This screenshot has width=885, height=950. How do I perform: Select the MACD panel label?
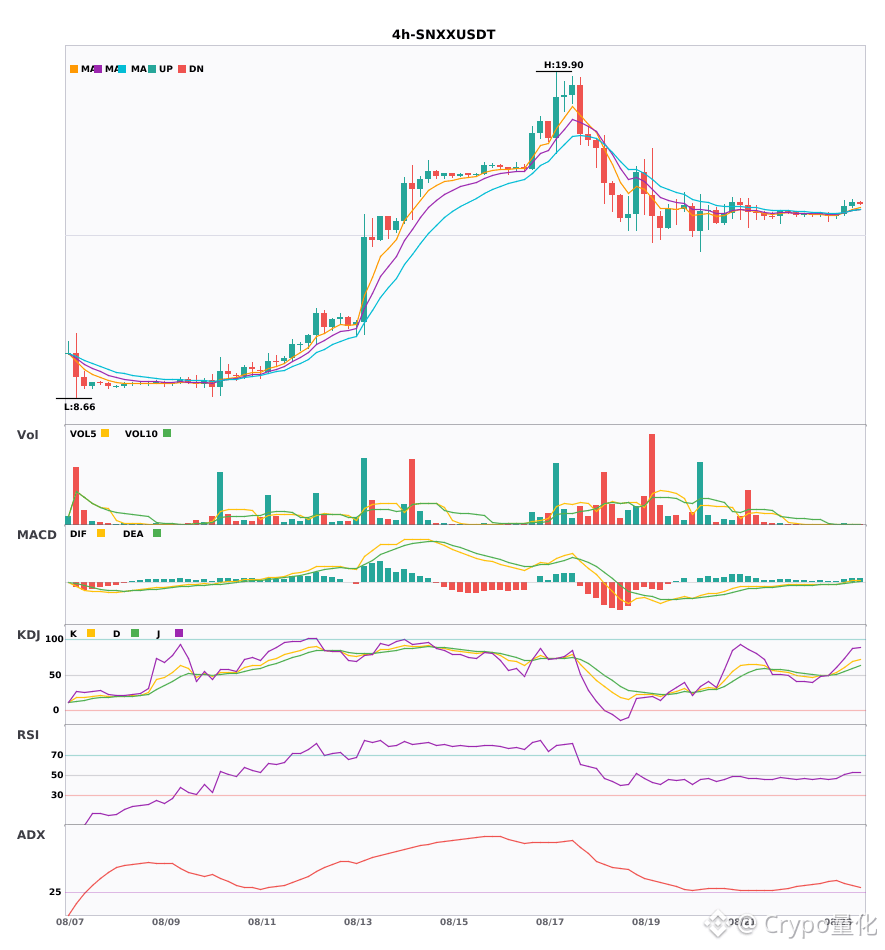pos(36,534)
